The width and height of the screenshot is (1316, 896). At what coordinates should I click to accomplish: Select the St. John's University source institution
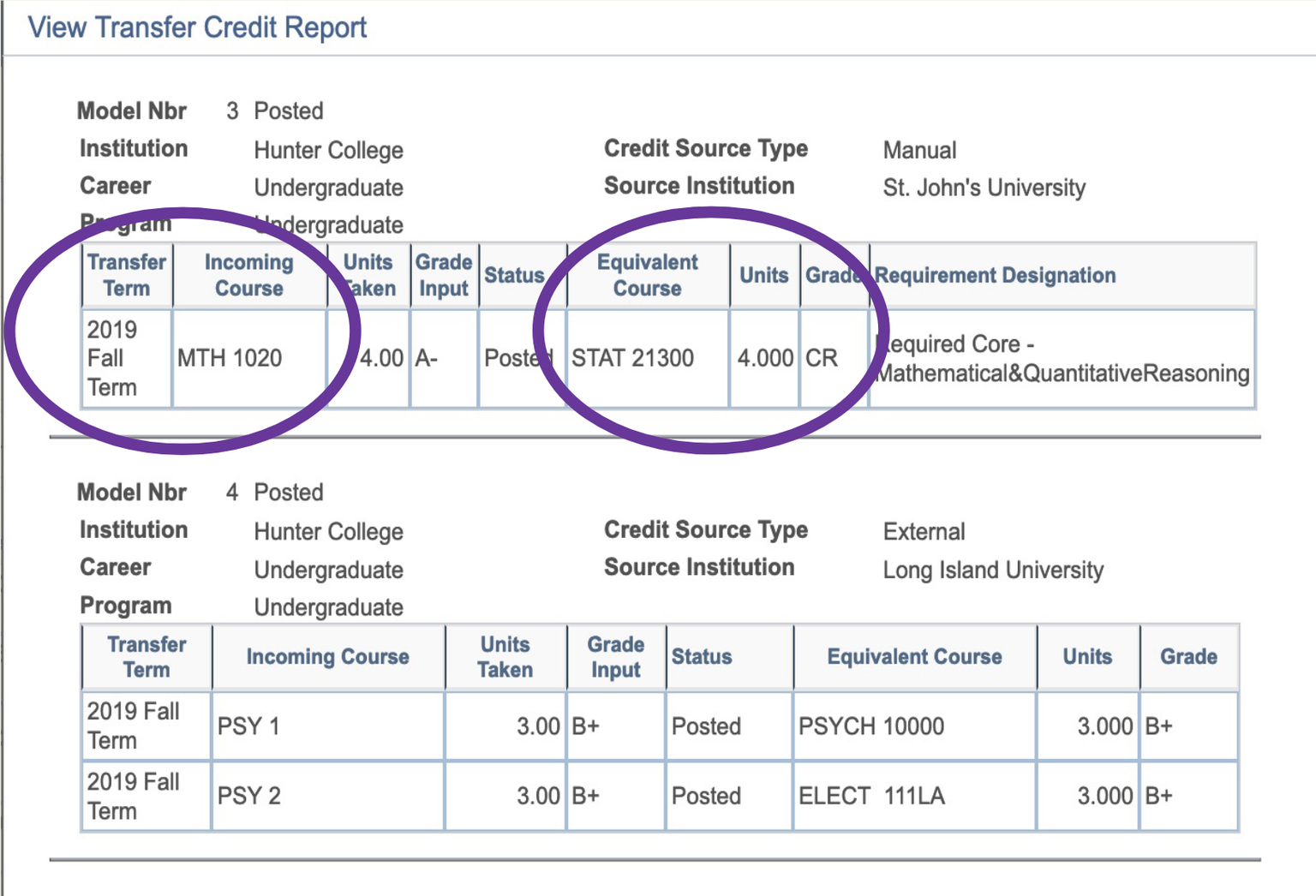(x=984, y=188)
